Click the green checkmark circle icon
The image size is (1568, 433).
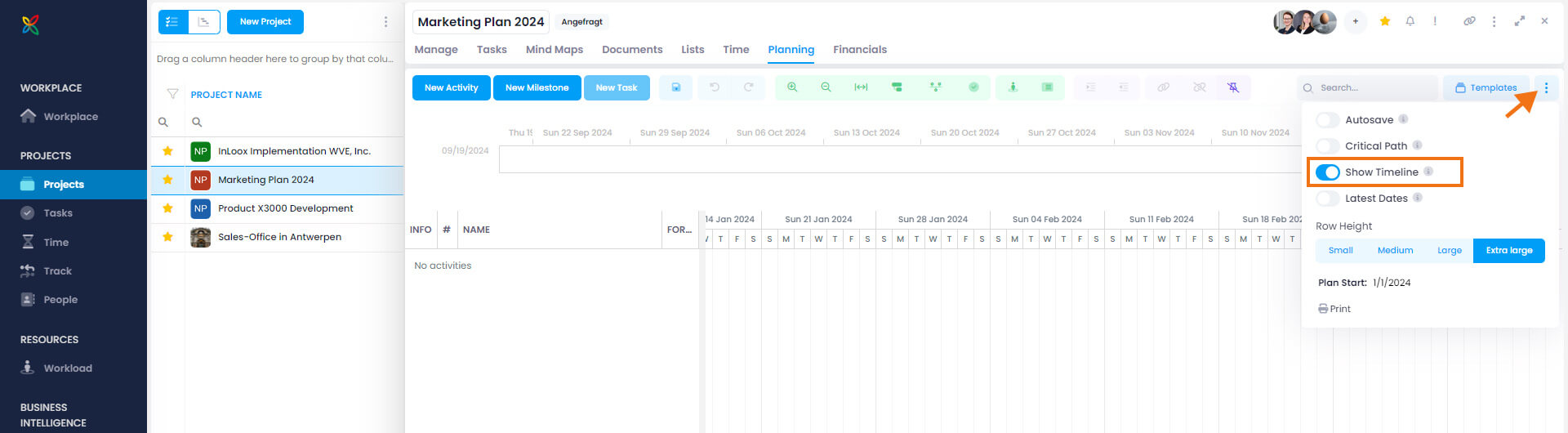pos(973,87)
